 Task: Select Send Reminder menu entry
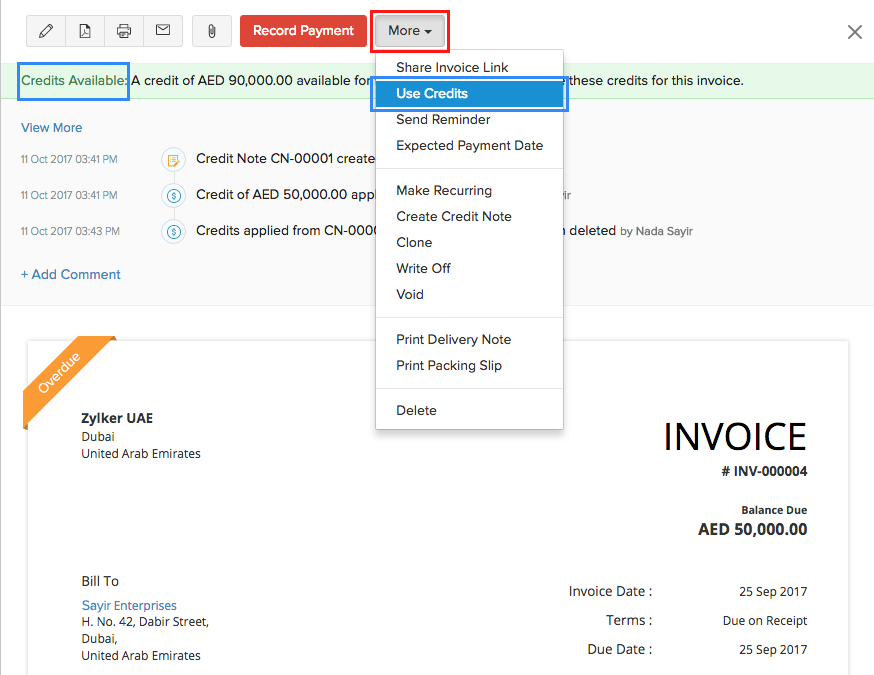[443, 120]
